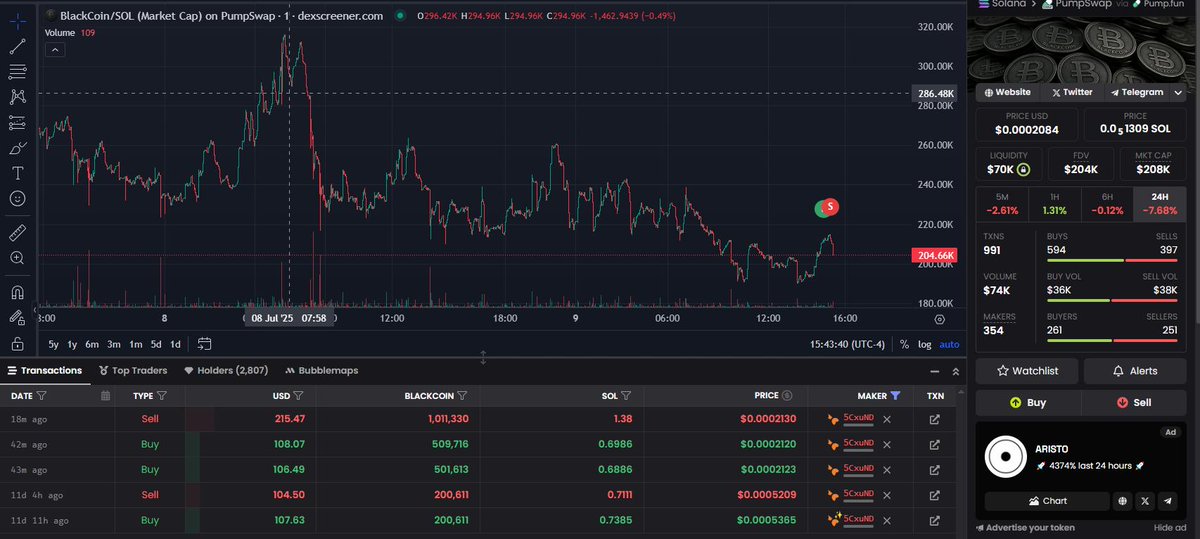Select the 1d time range

pyautogui.click(x=175, y=344)
